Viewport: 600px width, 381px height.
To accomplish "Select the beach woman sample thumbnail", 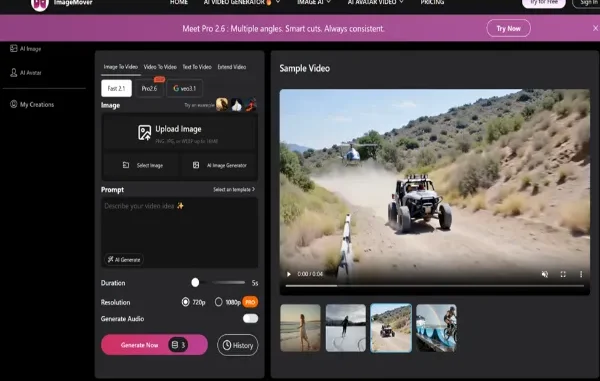I will click(x=300, y=328).
